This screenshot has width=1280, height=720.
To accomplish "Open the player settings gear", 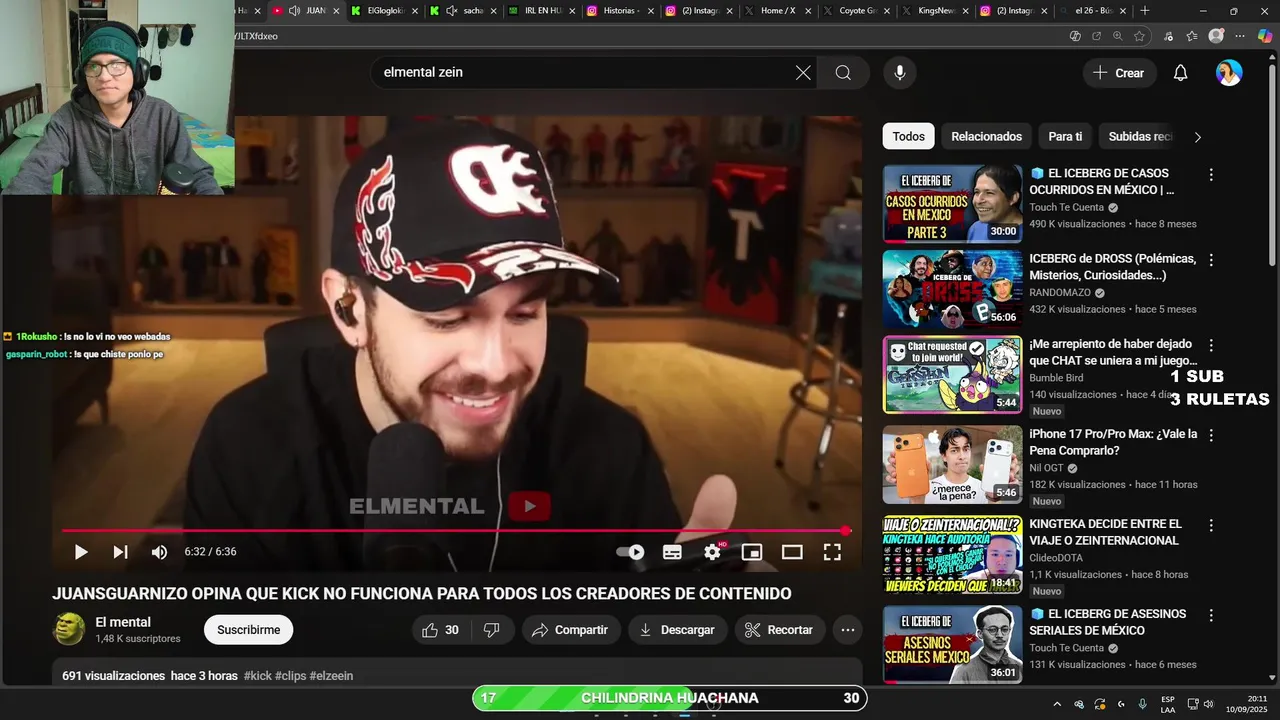I will (x=712, y=552).
